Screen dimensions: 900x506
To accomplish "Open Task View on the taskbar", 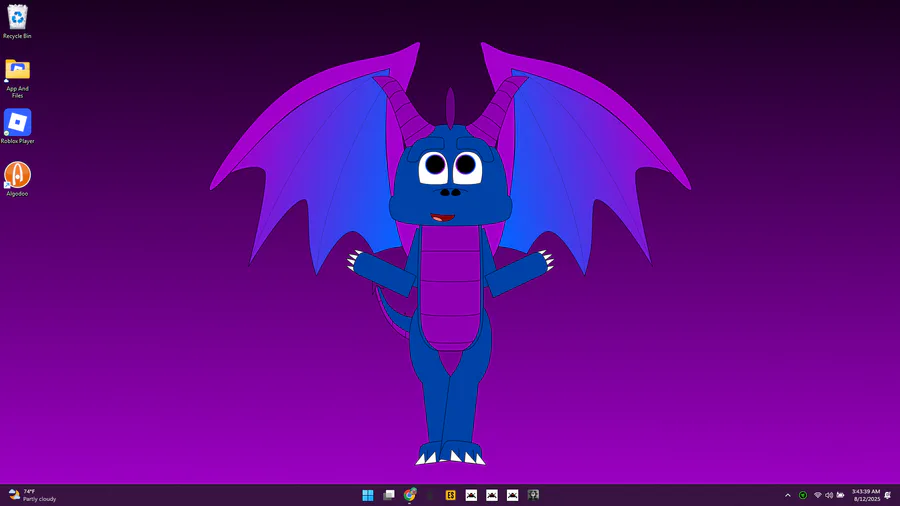I will click(x=389, y=495).
